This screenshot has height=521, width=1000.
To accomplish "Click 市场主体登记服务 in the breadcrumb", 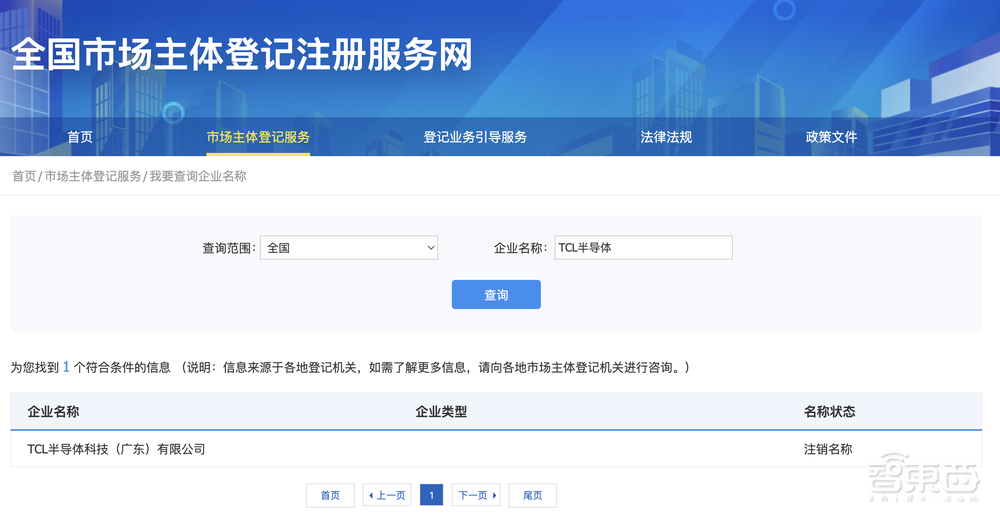I will coord(93,176).
